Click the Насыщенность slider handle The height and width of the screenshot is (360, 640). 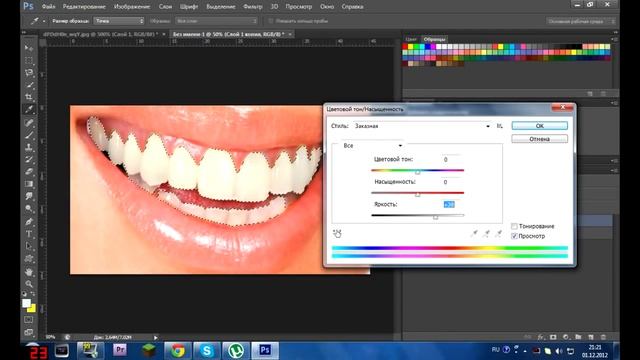(418, 195)
